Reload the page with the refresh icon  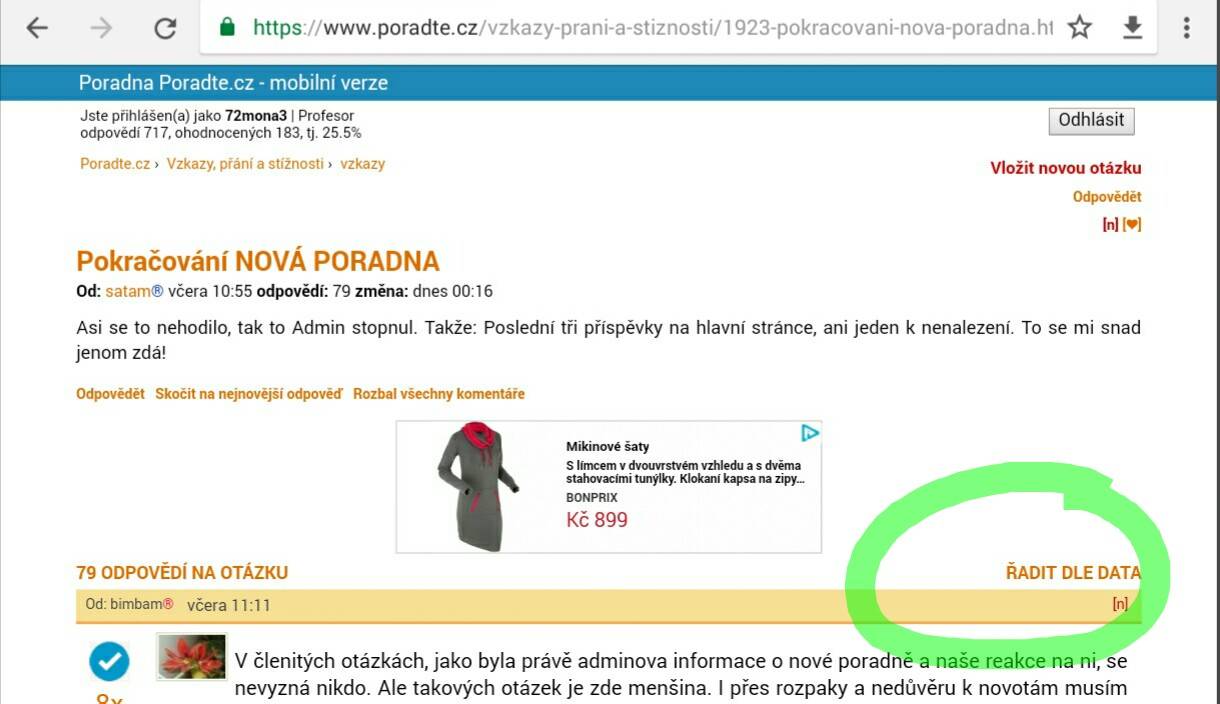(x=165, y=28)
